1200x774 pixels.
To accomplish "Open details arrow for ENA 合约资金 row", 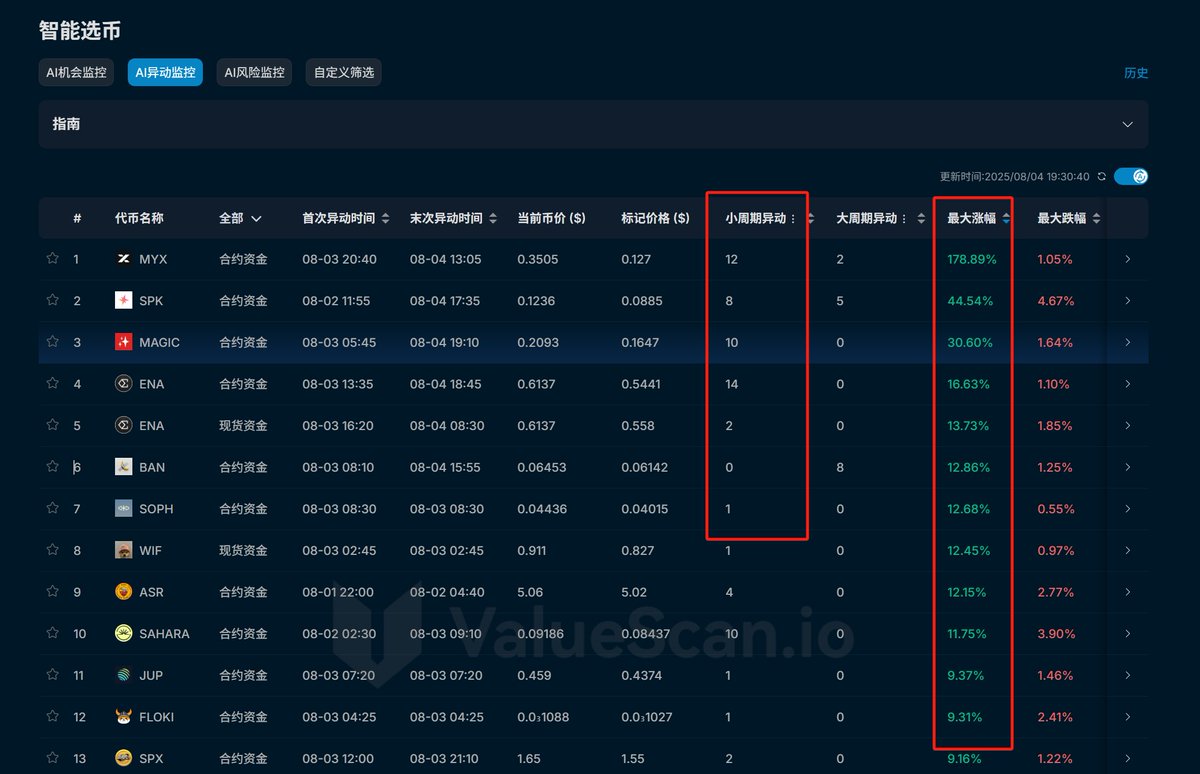I will (1128, 383).
